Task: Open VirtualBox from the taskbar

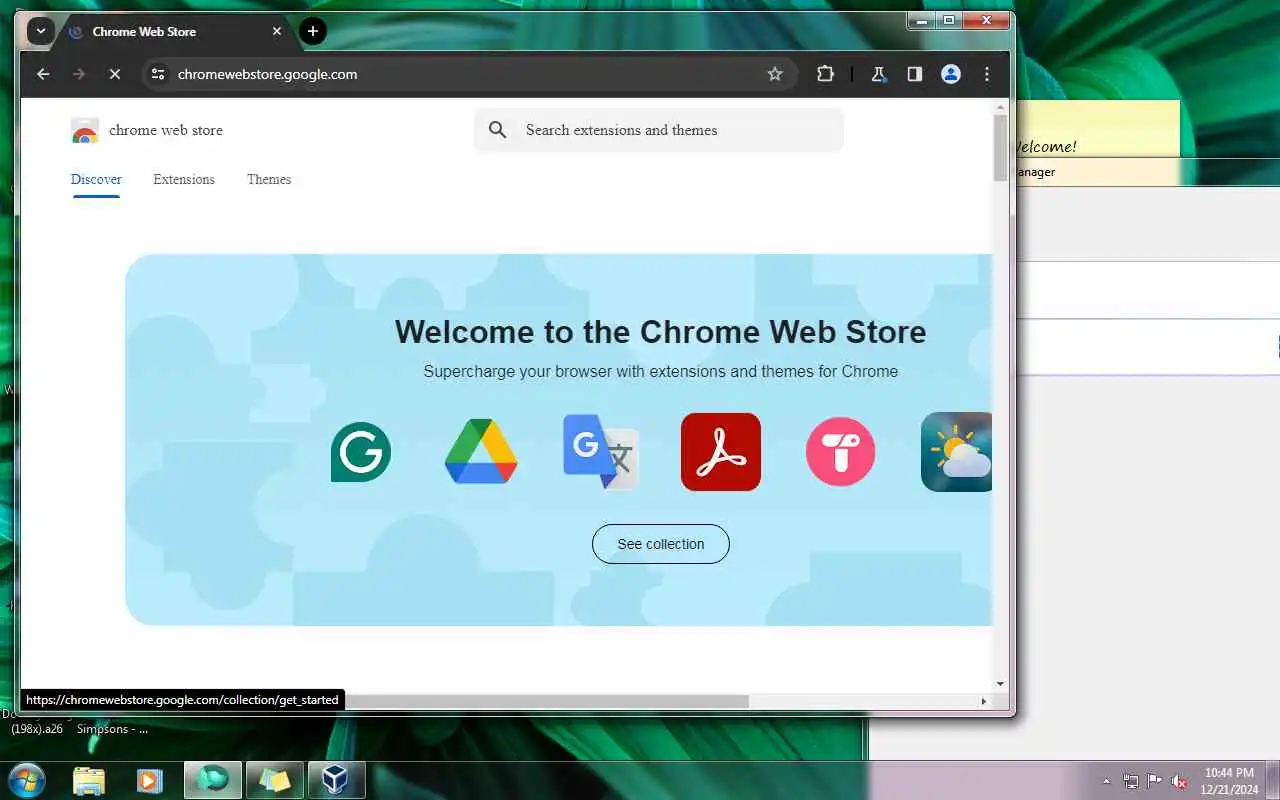Action: [x=337, y=780]
